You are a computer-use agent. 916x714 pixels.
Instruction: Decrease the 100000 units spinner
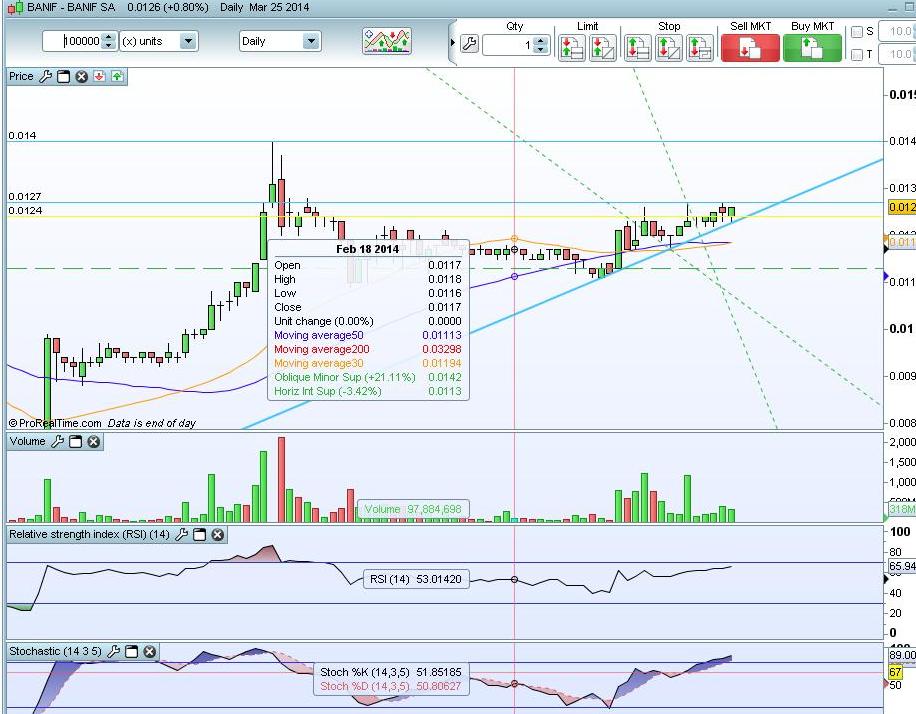pos(109,46)
